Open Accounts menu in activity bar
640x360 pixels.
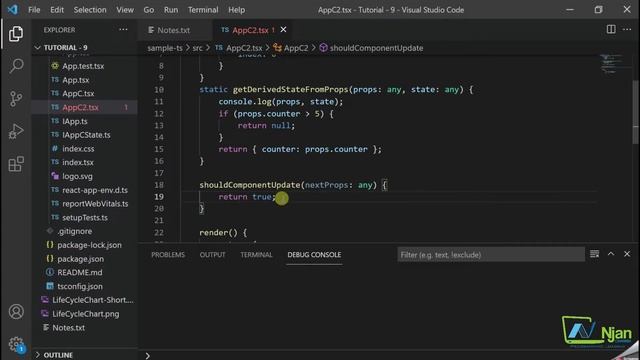click(16, 311)
